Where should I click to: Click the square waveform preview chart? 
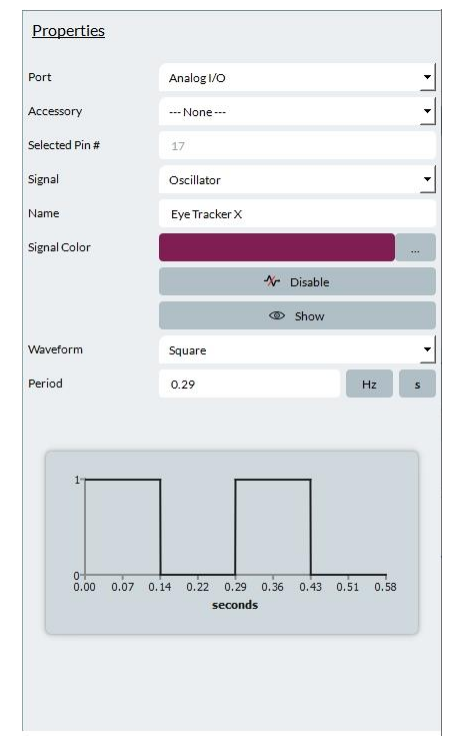[x=232, y=542]
